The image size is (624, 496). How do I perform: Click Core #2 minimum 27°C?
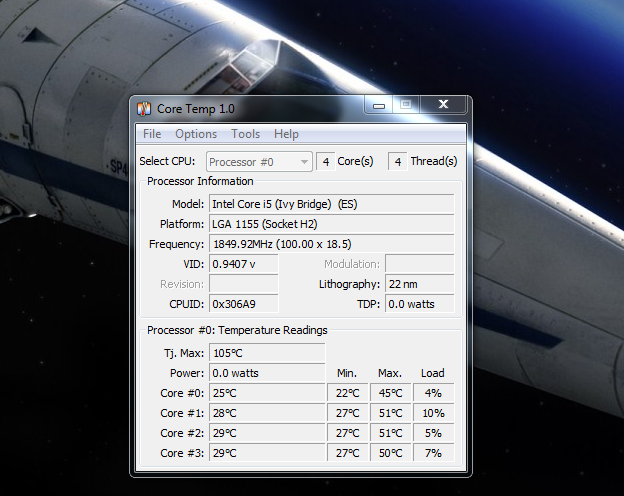point(347,433)
